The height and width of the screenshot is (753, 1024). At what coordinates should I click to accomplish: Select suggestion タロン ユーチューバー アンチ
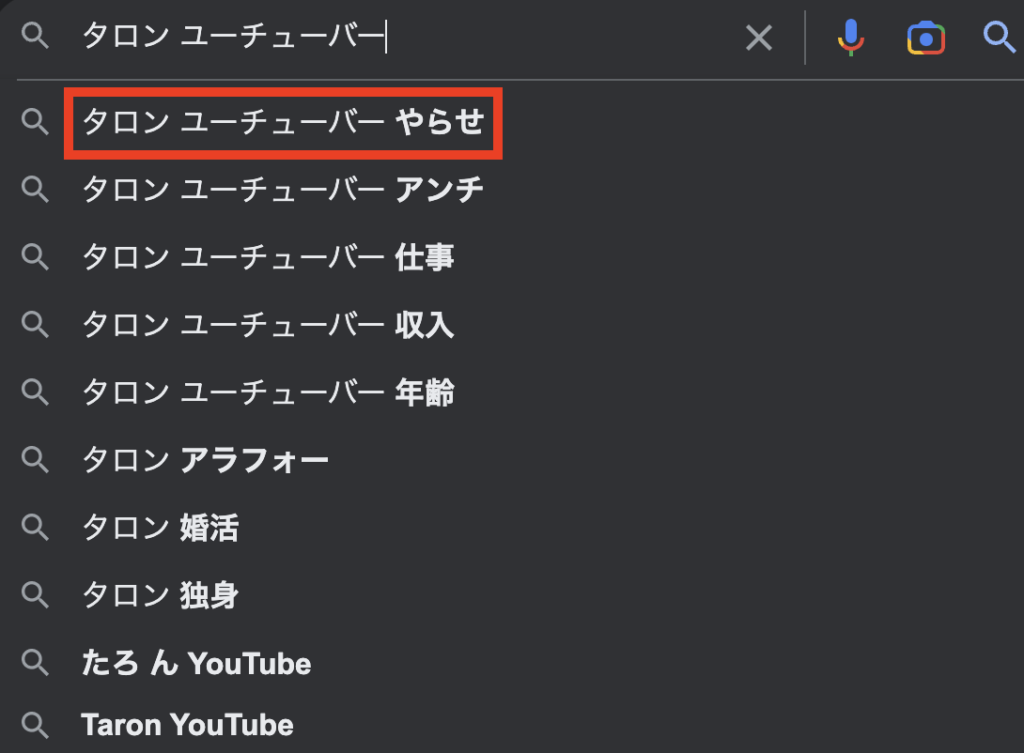(x=283, y=189)
